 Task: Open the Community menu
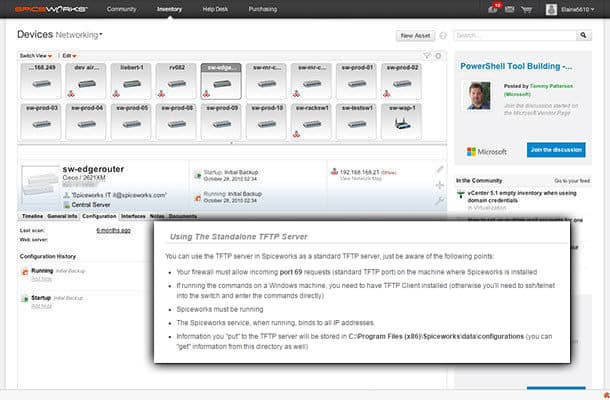pos(121,9)
